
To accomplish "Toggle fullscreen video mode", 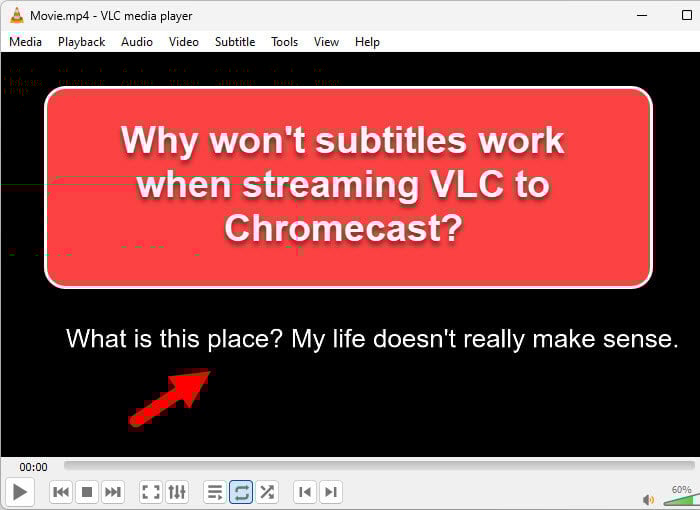I will pos(151,492).
